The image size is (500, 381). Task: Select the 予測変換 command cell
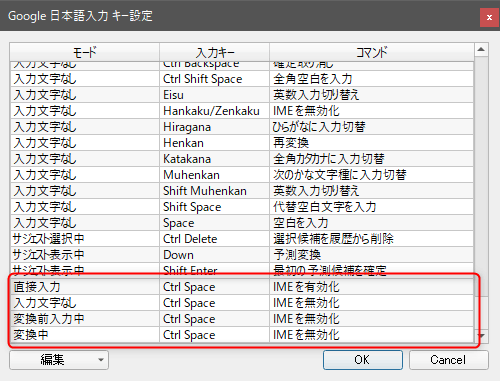tap(371, 255)
